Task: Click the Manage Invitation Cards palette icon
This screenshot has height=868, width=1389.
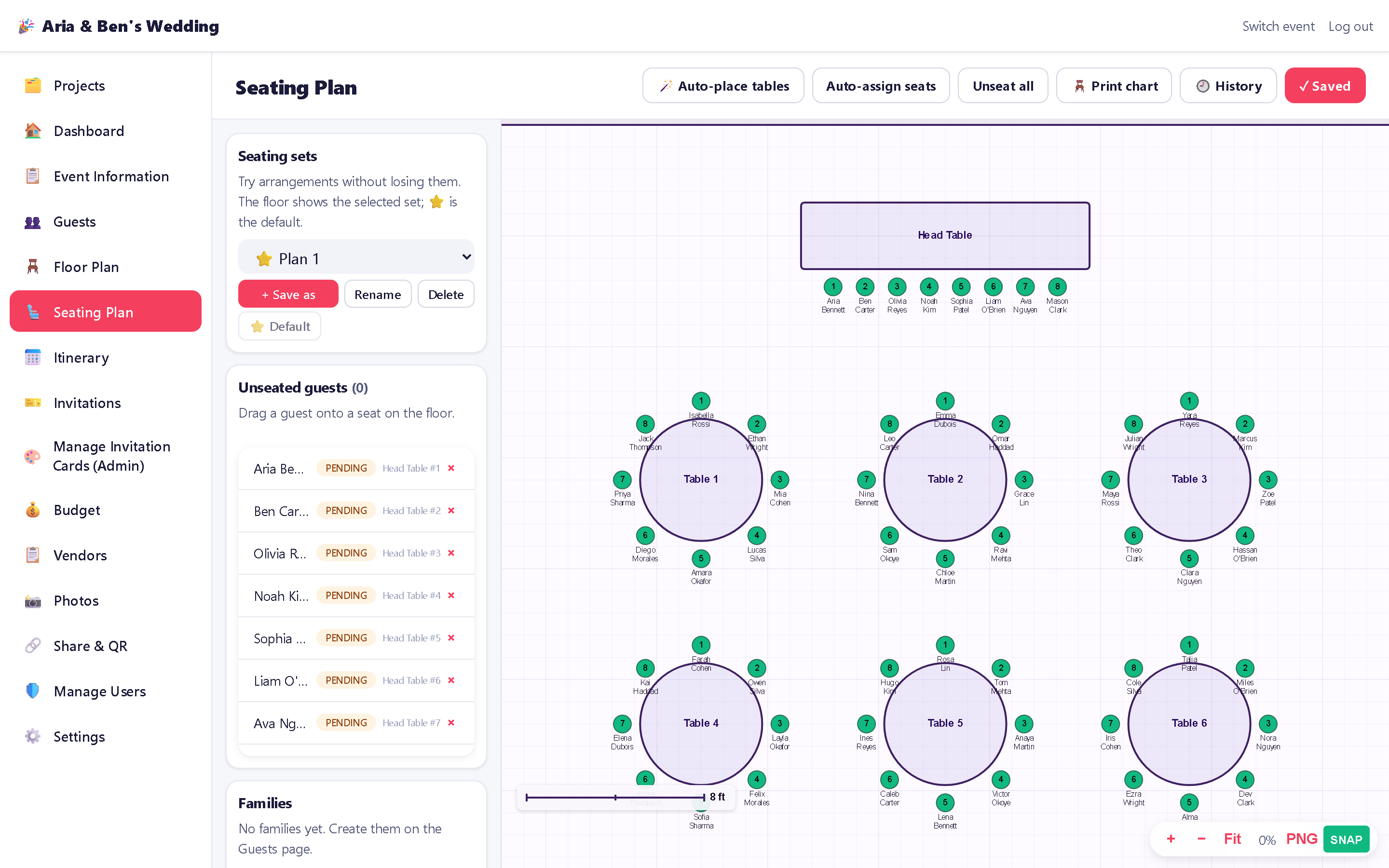Action: tap(33, 456)
